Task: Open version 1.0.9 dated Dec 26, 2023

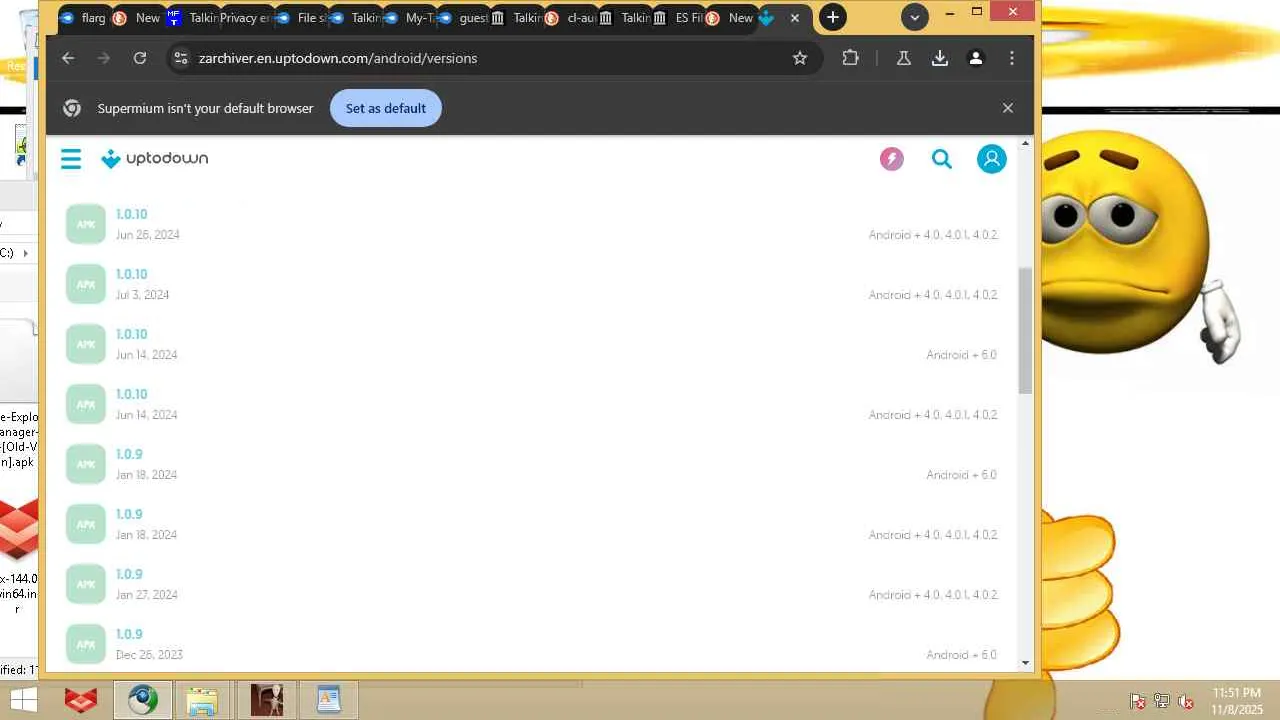Action: tap(129, 634)
